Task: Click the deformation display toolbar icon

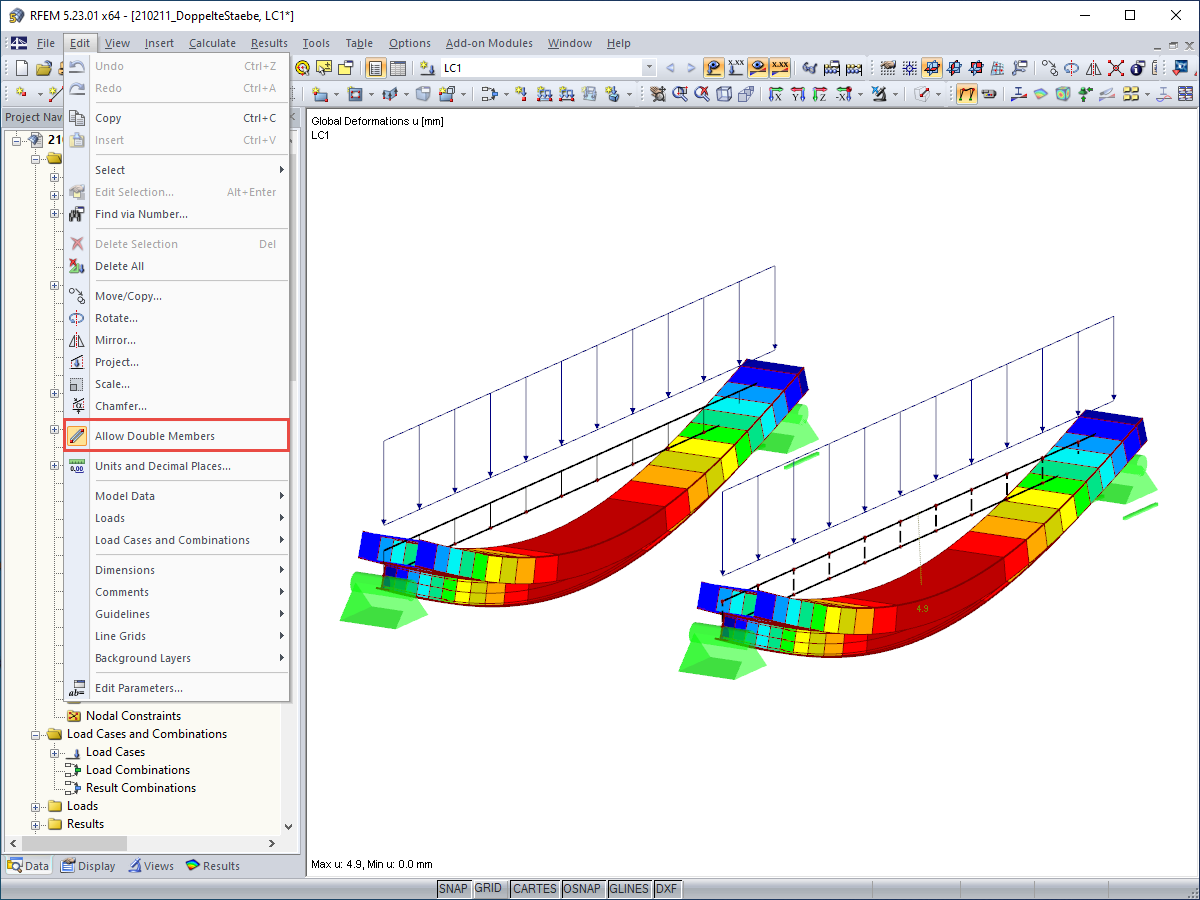Action: coord(967,94)
